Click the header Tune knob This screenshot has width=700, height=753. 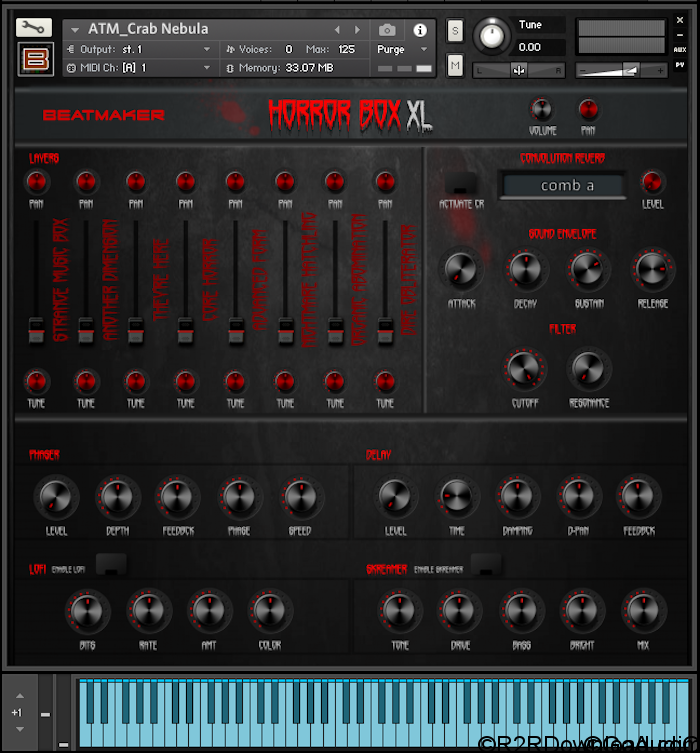point(492,35)
